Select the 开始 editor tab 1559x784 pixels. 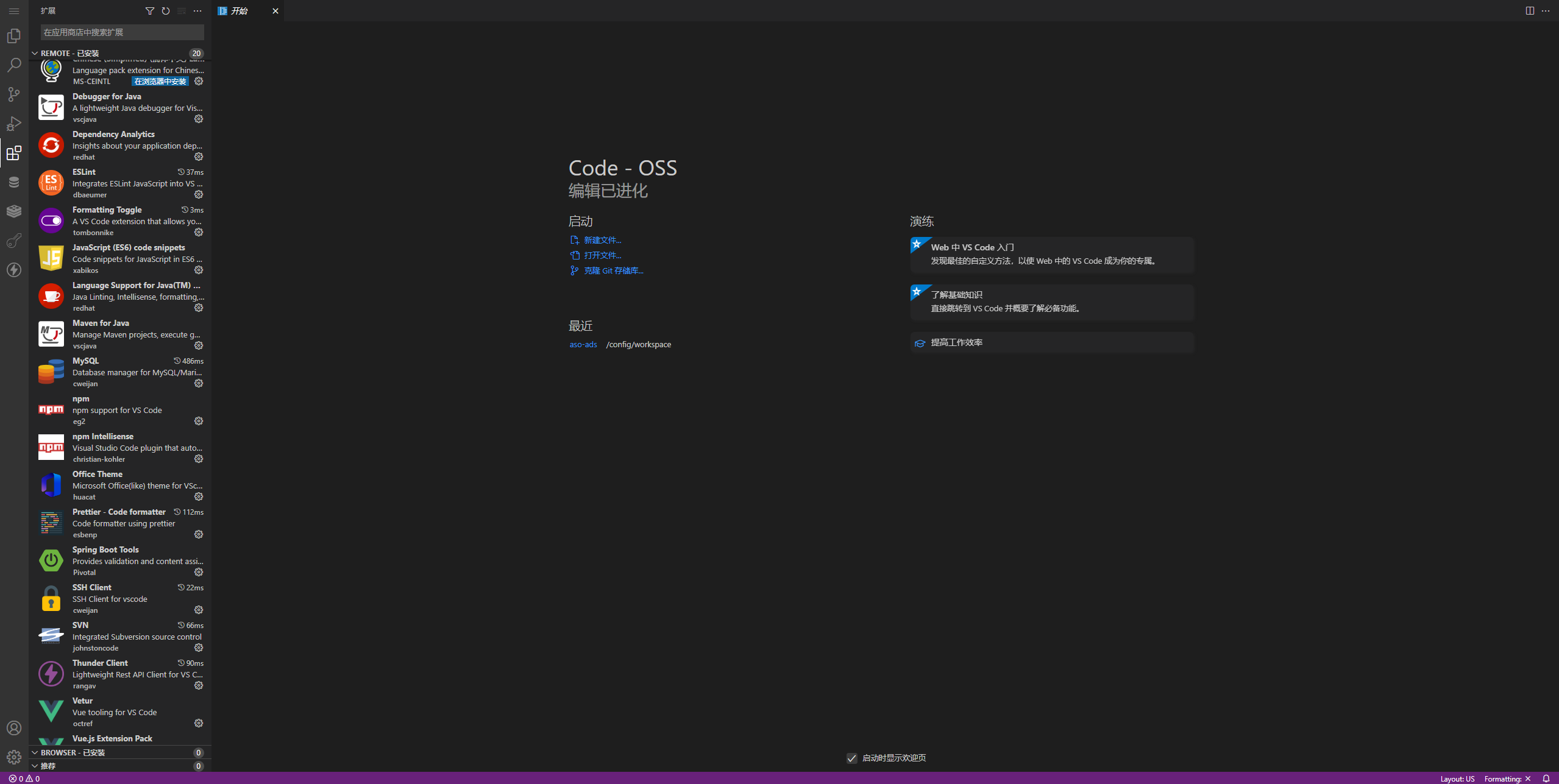click(x=240, y=10)
